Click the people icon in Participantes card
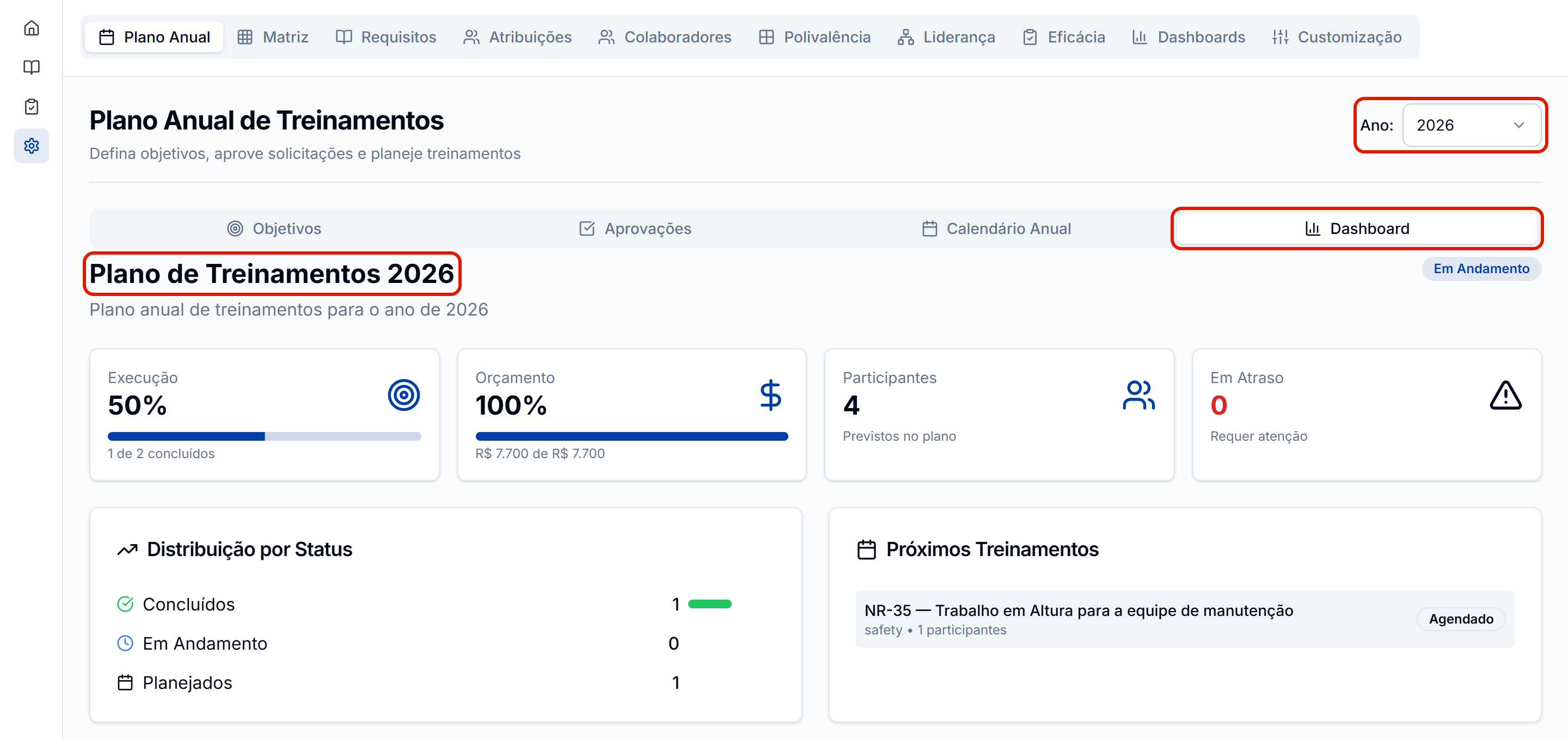1568x740 pixels. [1138, 395]
